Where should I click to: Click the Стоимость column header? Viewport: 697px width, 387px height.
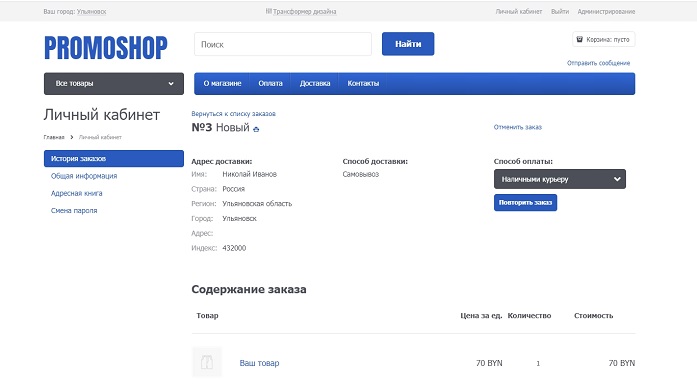click(593, 315)
